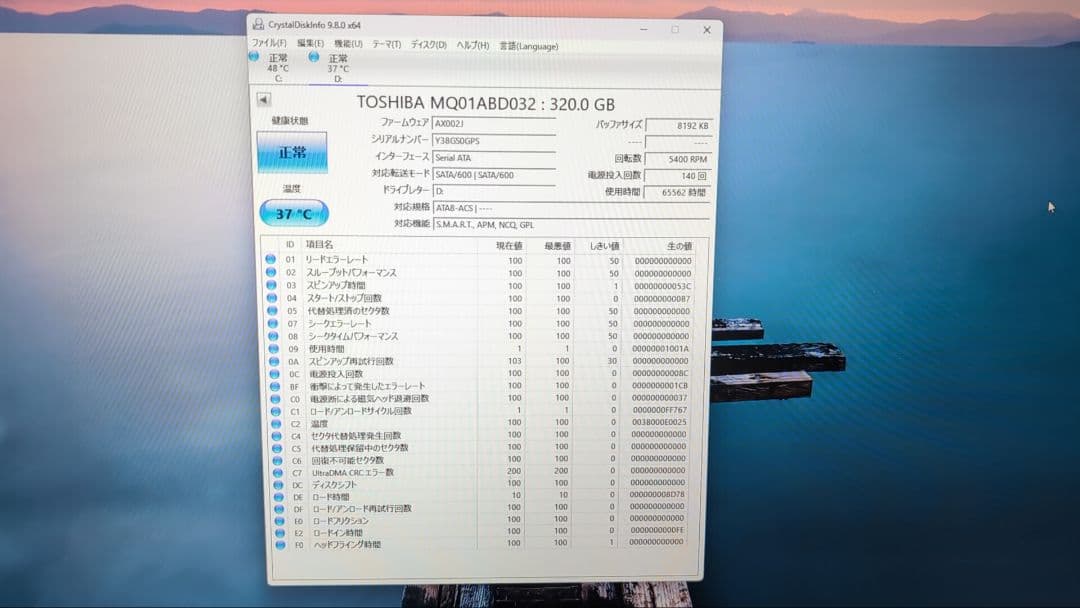Click raw value 0000000FF767
1080x608 pixels.
click(x=659, y=410)
